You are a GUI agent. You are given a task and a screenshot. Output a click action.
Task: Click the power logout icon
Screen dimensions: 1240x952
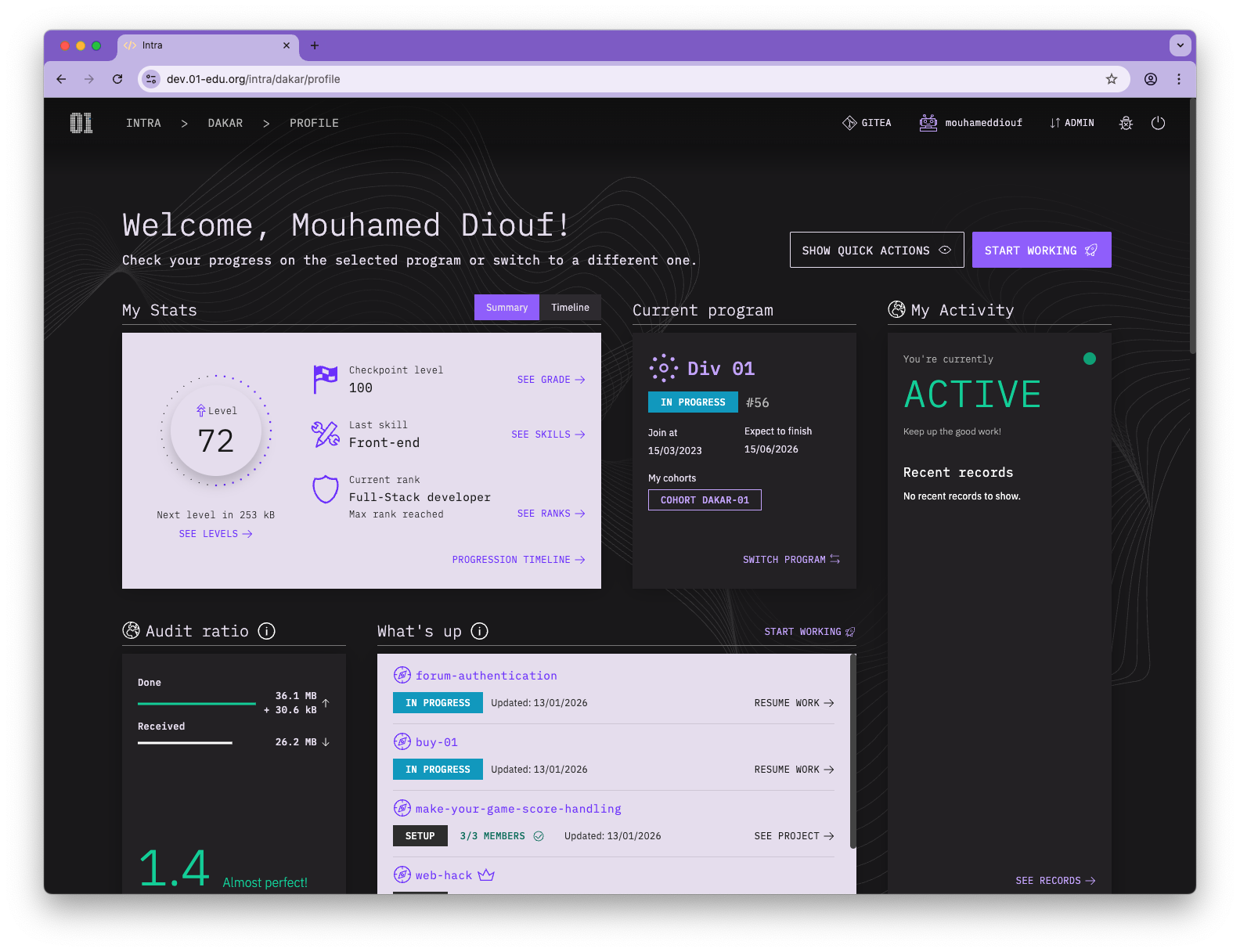[1158, 123]
